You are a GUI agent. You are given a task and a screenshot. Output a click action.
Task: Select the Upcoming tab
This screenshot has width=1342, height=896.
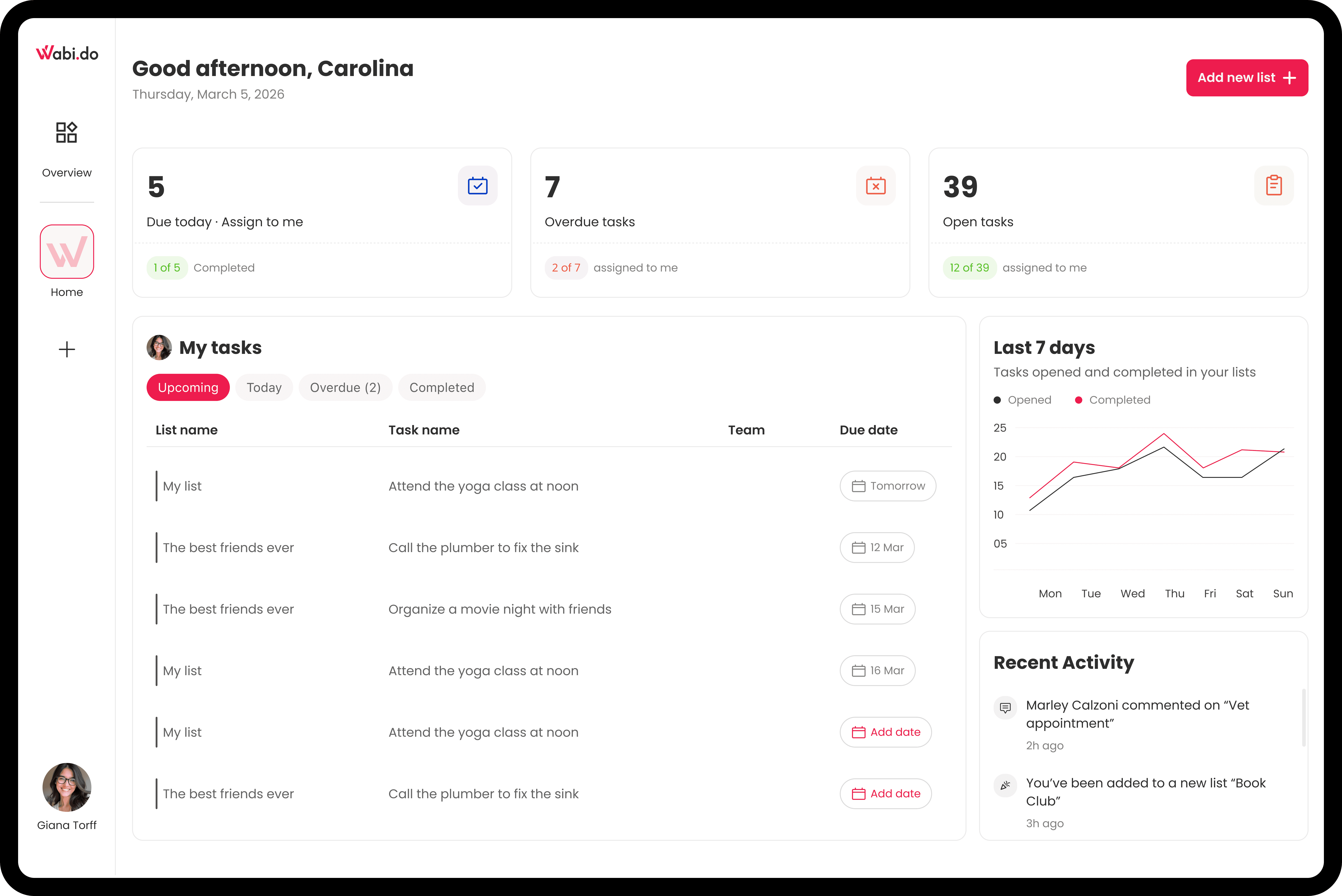click(188, 387)
